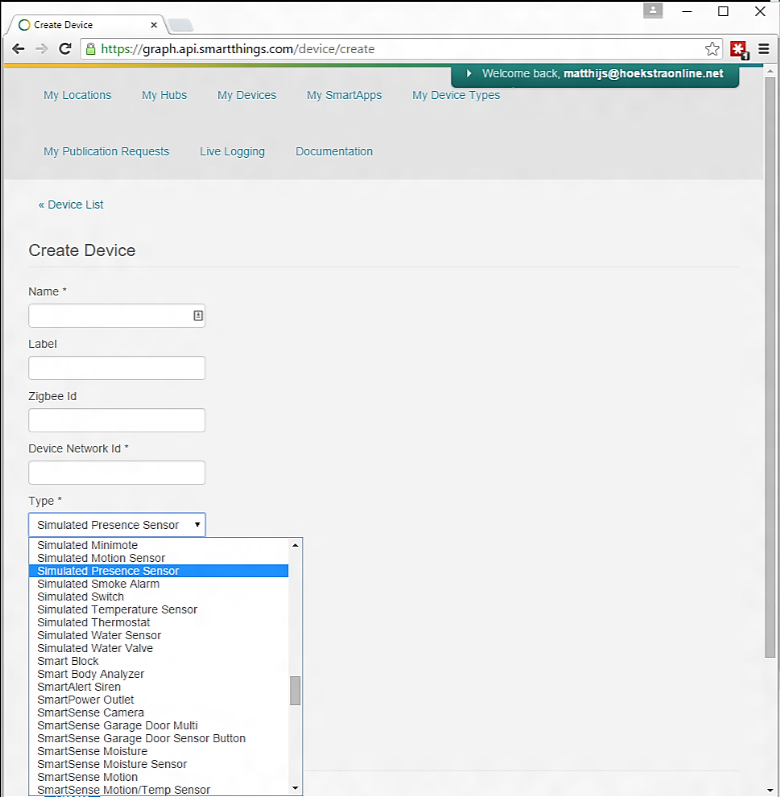Screen dimensions: 780x797
Task: Open Live Logging
Action: (232, 151)
